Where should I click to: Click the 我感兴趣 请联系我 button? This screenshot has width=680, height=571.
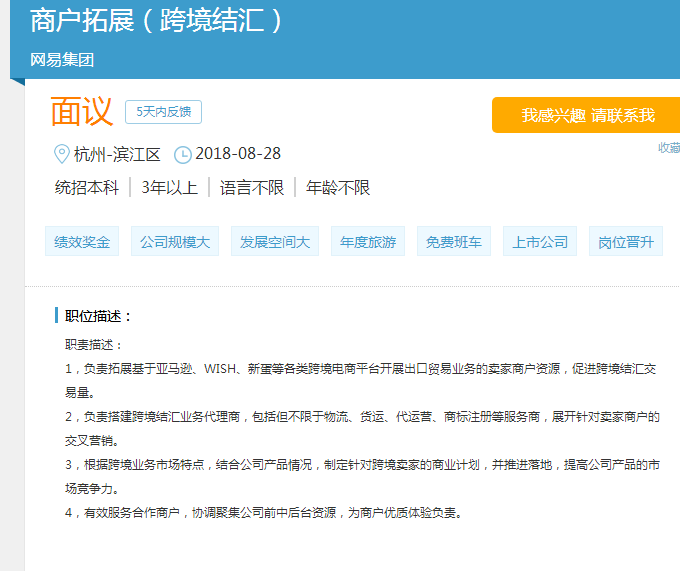586,115
